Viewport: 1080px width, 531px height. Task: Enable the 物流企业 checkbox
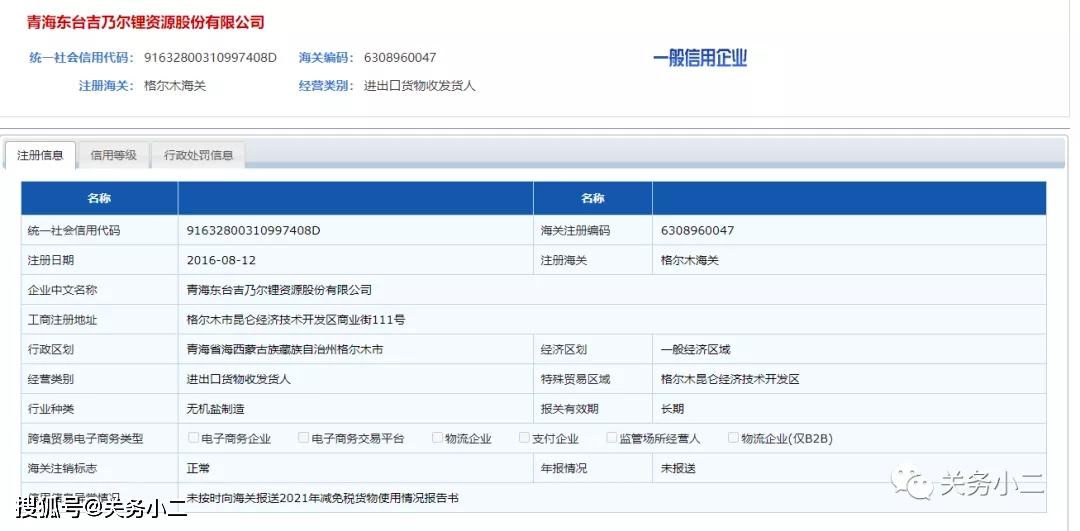click(437, 438)
